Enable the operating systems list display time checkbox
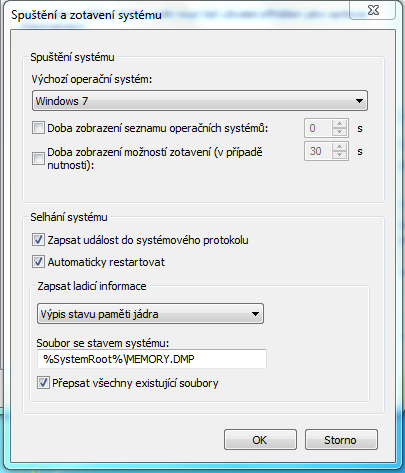 pos(38,128)
